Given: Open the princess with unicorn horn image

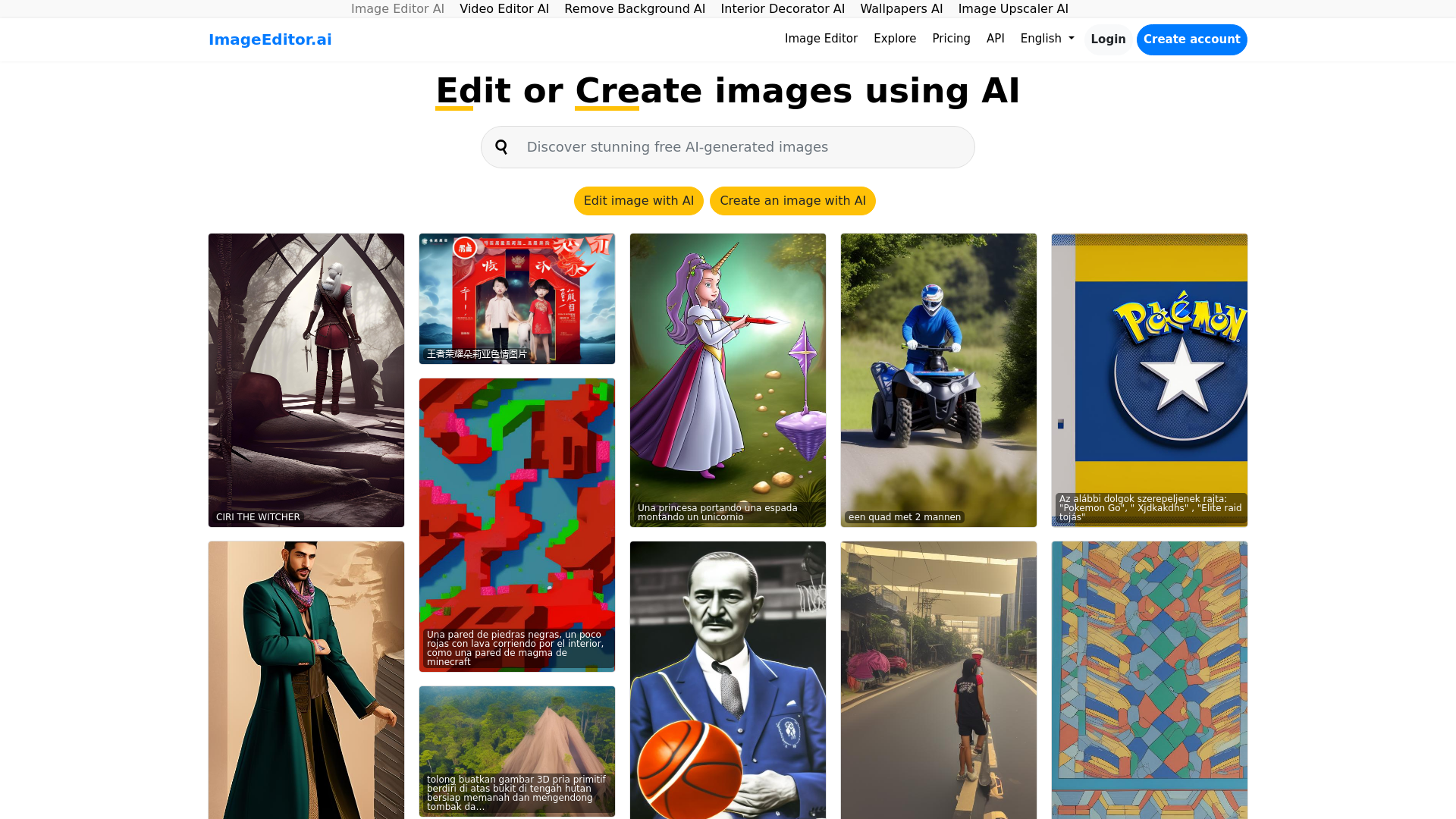Looking at the screenshot, I should 728,380.
